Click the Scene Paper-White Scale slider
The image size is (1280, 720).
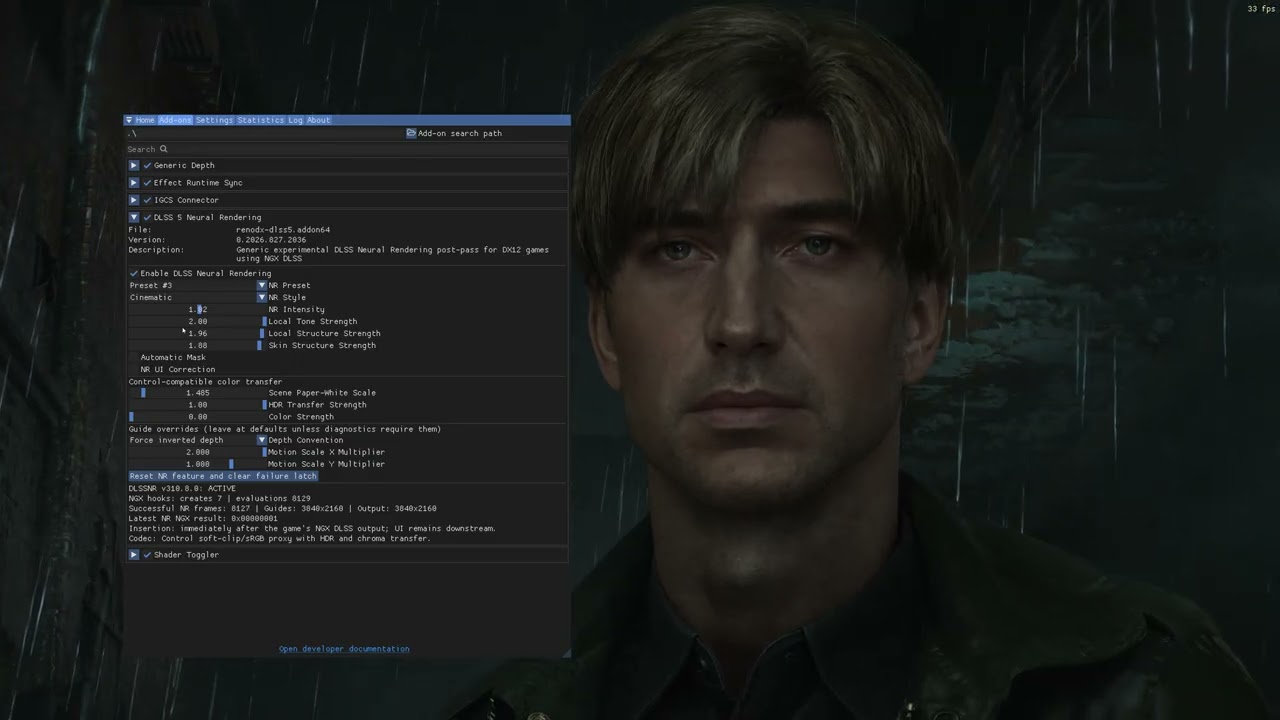197,393
